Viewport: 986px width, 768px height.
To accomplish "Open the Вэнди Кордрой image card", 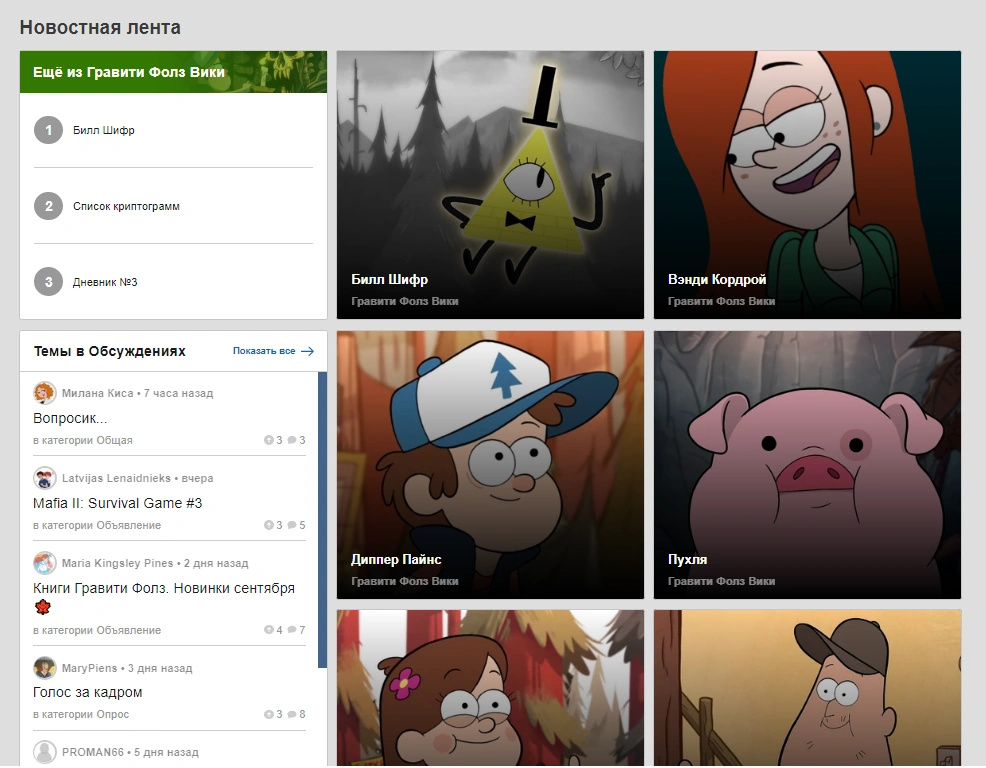I will coord(807,185).
